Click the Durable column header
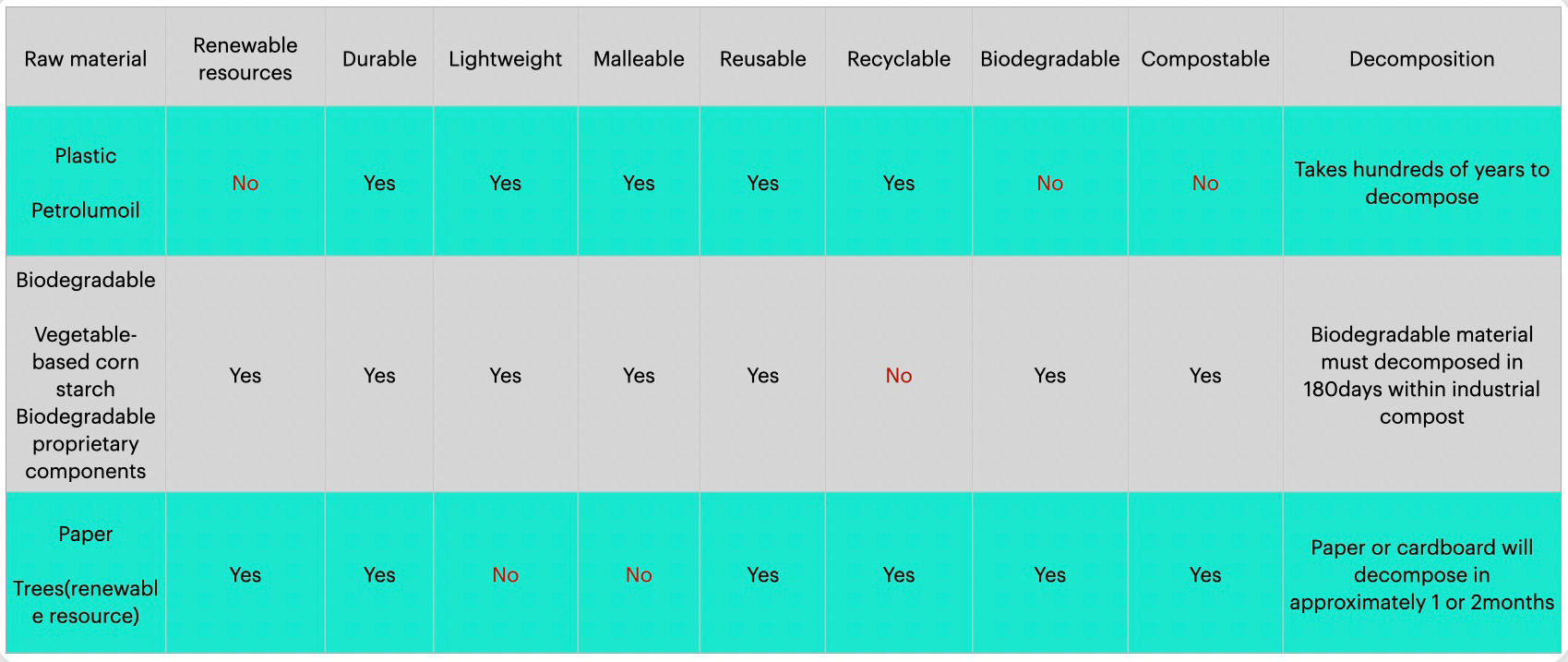The image size is (1568, 662). tap(379, 58)
